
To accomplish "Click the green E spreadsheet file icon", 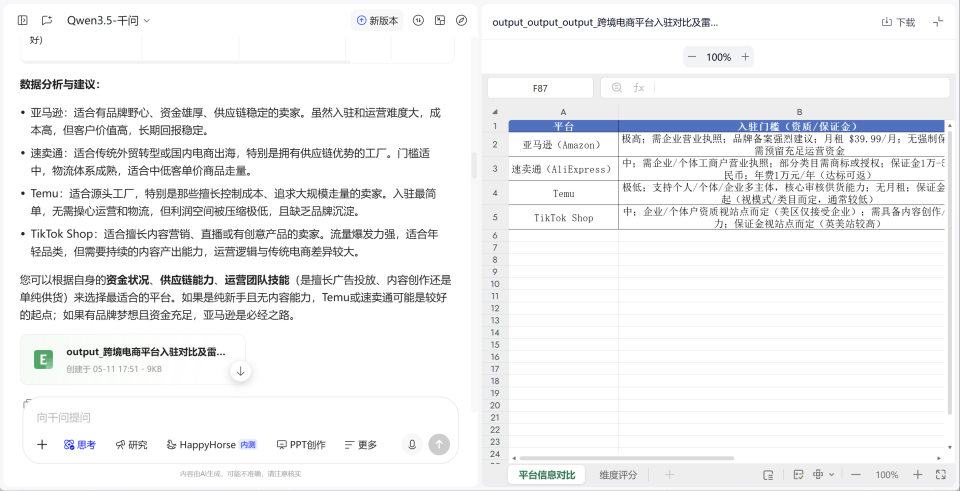I will point(43,359).
